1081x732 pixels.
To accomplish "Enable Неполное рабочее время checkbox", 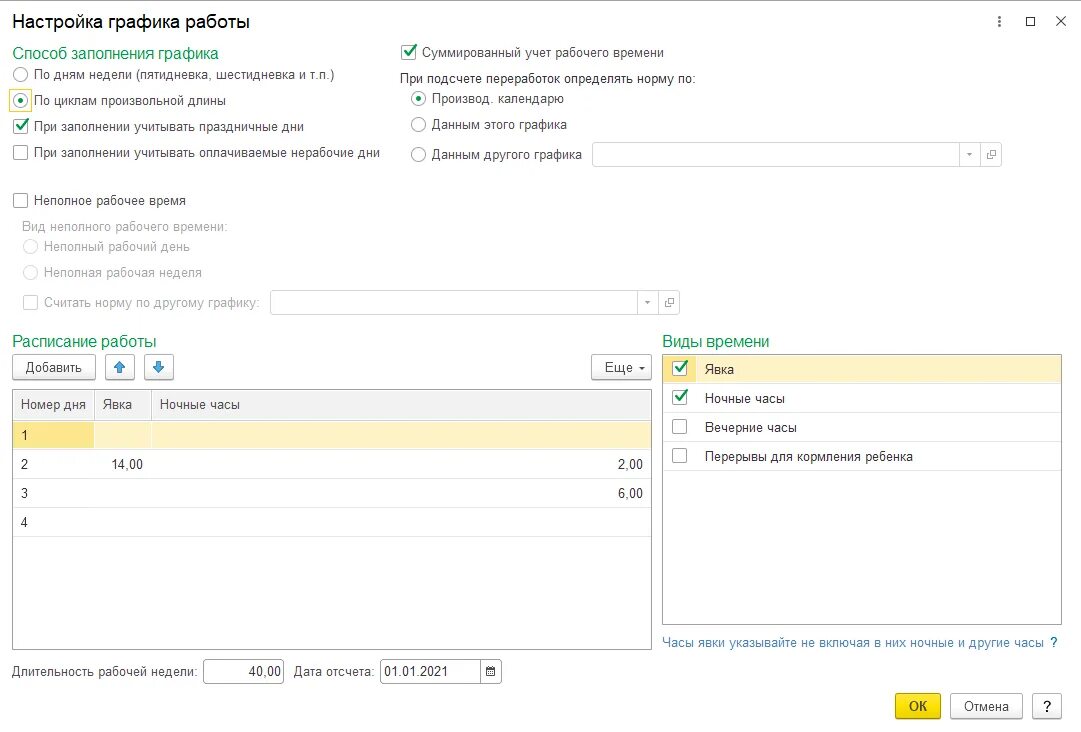I will (x=21, y=201).
